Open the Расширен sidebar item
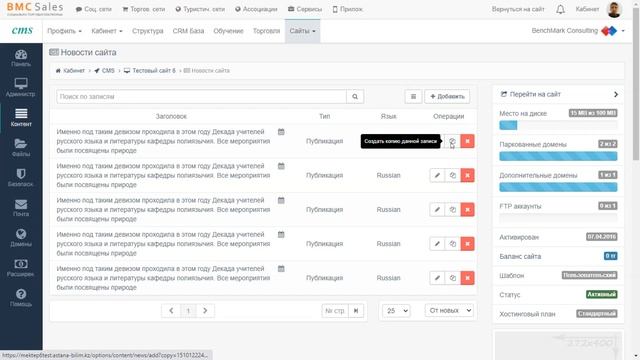 point(21,268)
